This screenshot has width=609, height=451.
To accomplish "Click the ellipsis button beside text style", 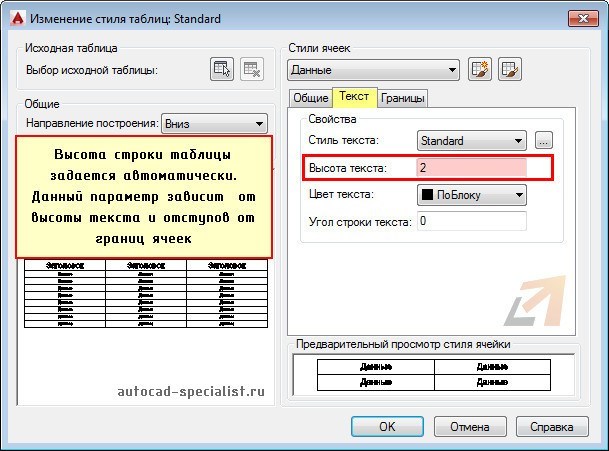I will point(544,141).
